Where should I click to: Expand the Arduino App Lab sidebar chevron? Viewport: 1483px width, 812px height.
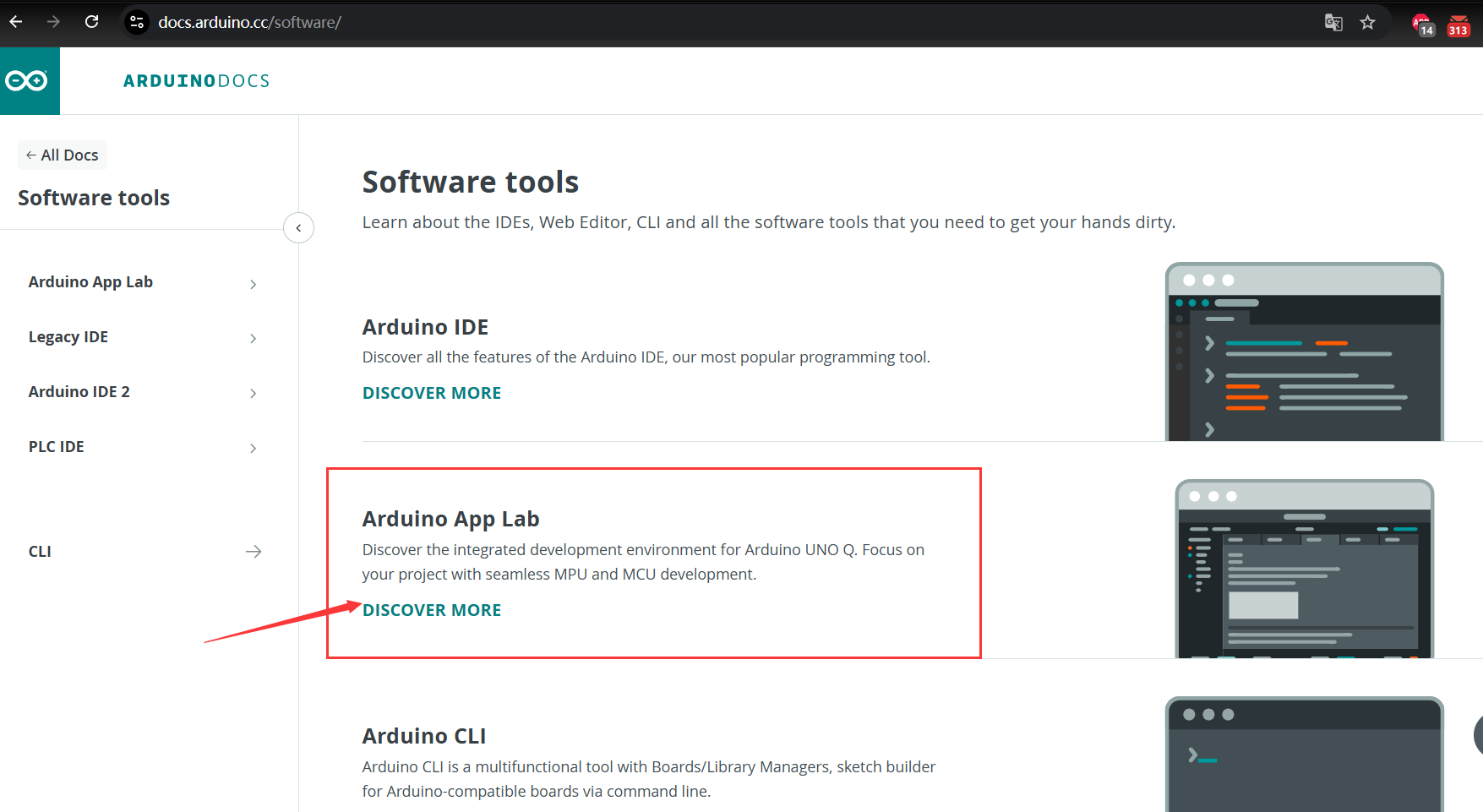253,284
